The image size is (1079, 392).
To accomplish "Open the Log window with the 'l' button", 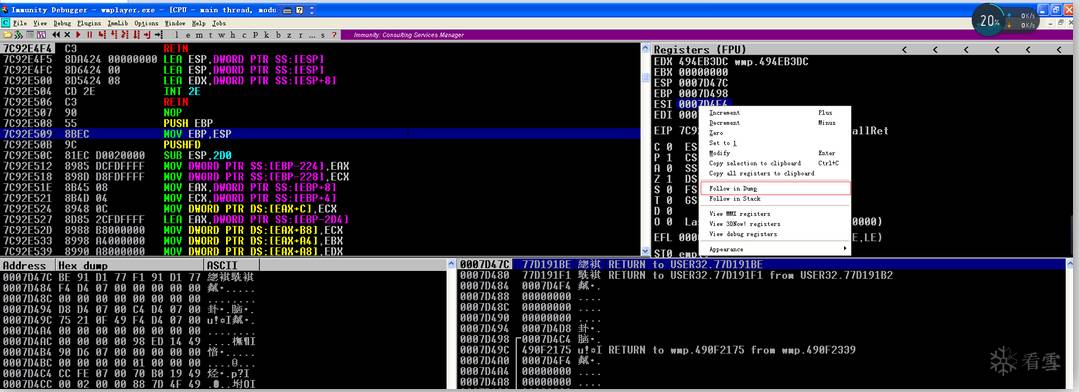I will [x=177, y=35].
